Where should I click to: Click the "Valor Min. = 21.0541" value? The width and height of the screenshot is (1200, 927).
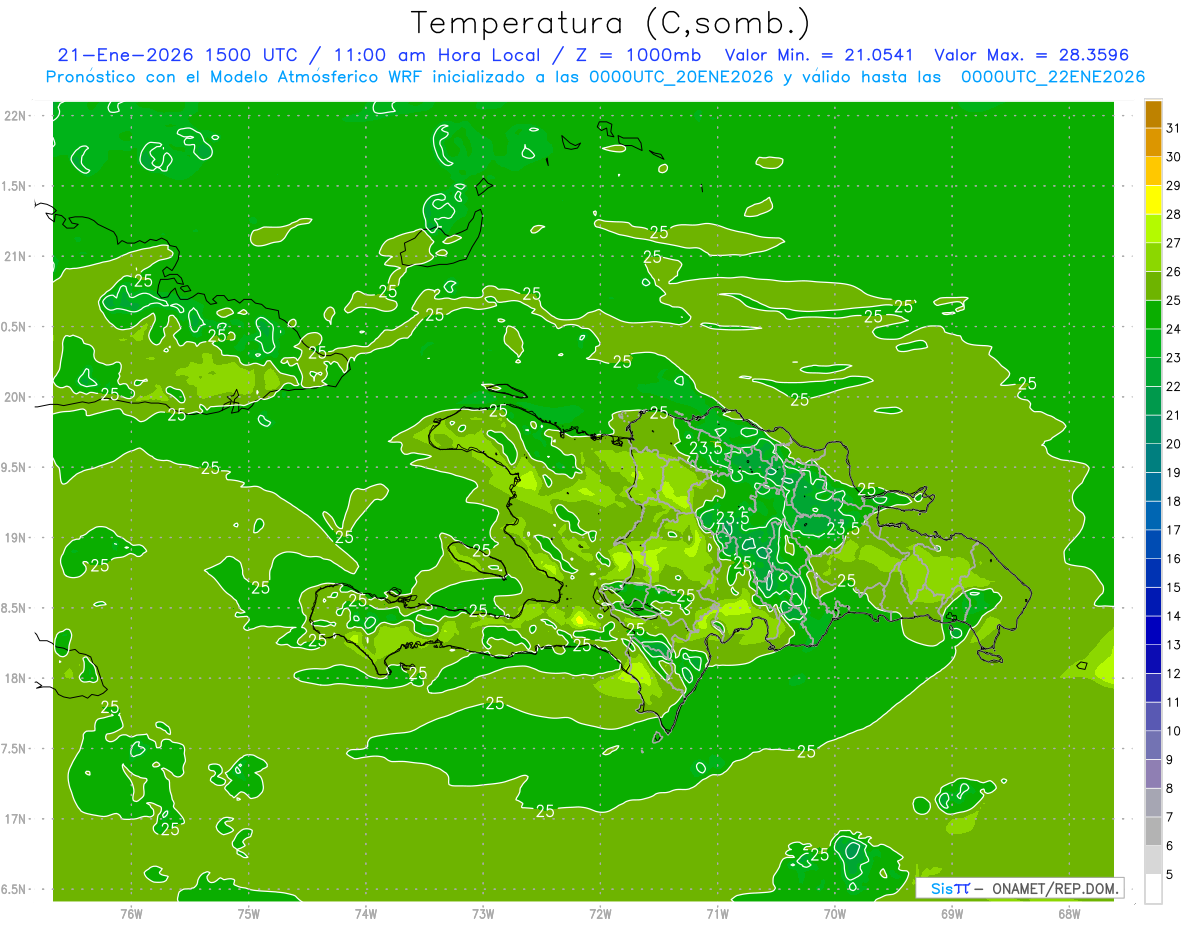click(818, 55)
